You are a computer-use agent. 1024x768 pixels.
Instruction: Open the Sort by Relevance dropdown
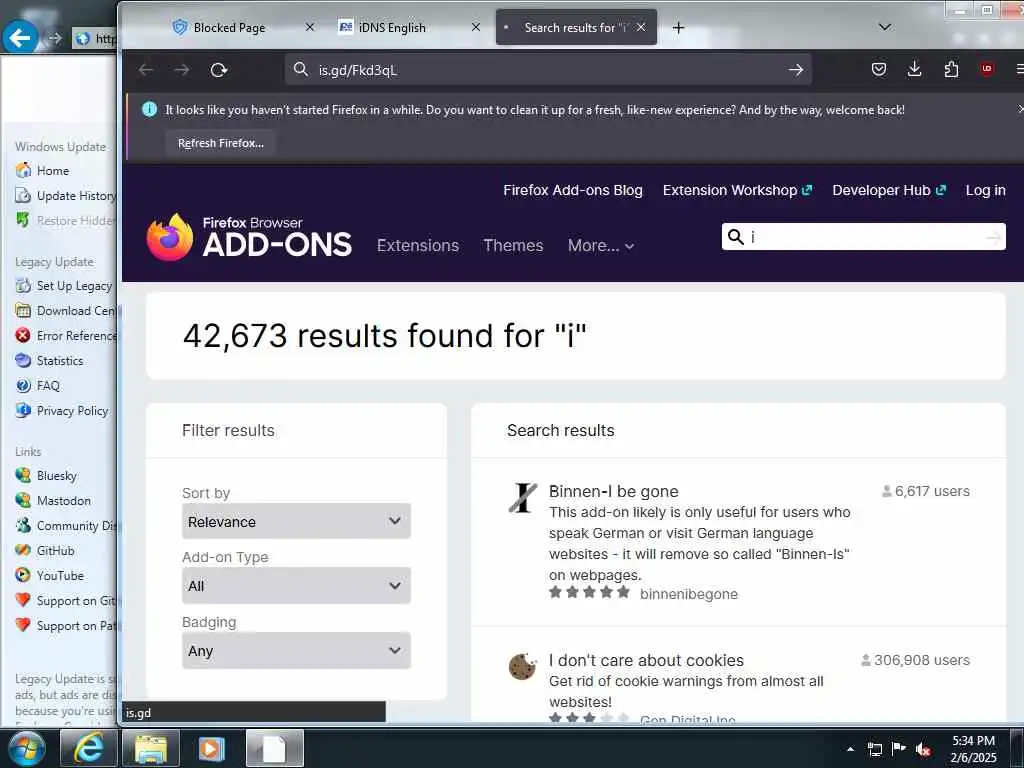click(296, 521)
